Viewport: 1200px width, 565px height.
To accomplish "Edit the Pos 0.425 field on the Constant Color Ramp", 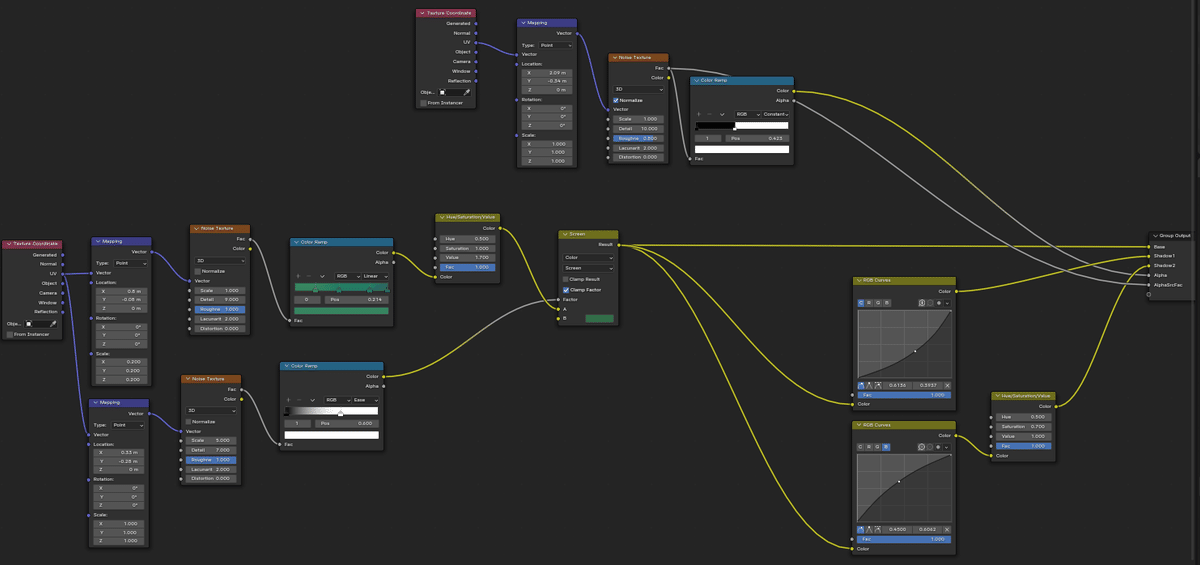I will click(x=756, y=138).
